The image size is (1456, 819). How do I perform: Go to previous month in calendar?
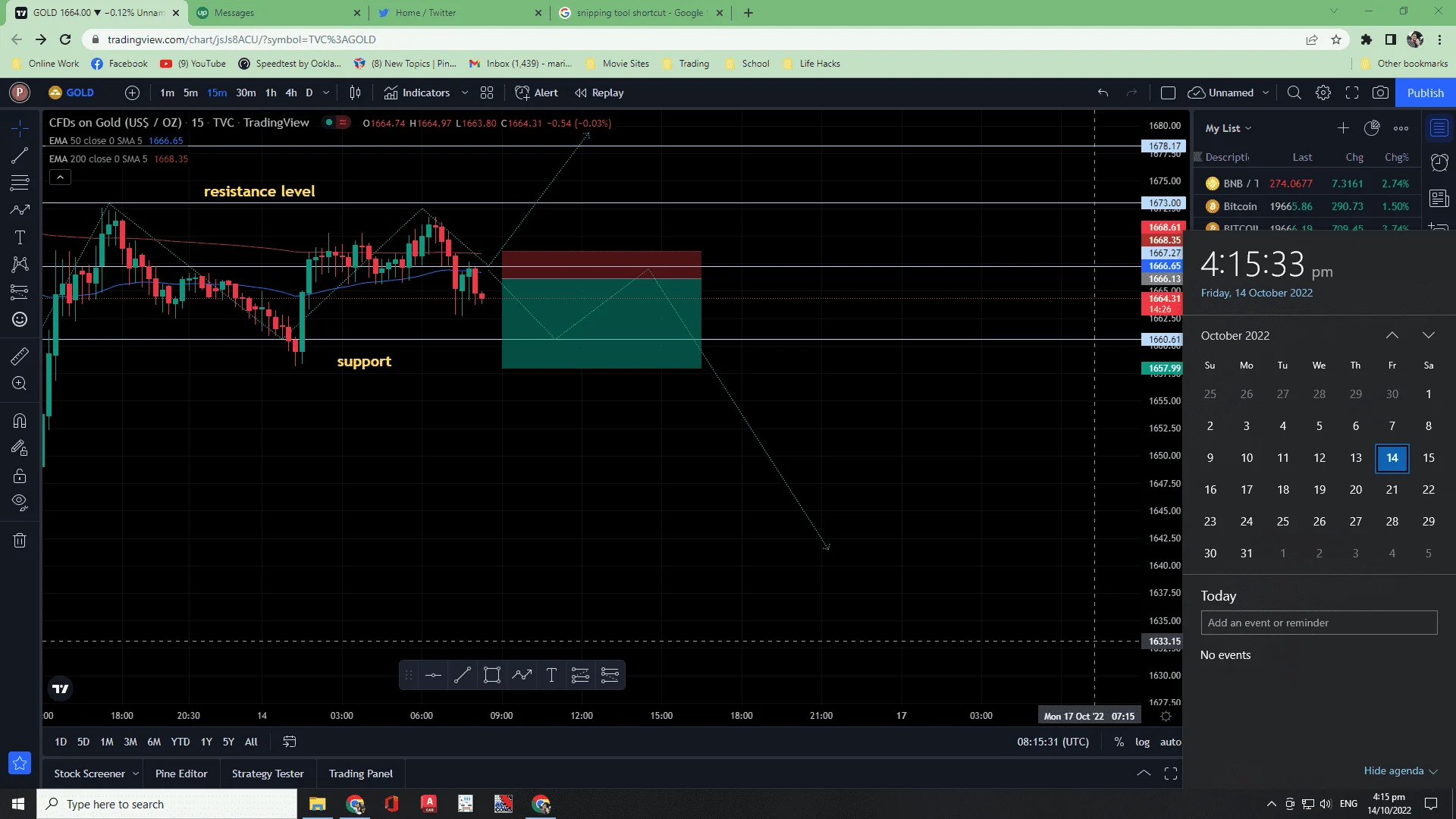1392,335
